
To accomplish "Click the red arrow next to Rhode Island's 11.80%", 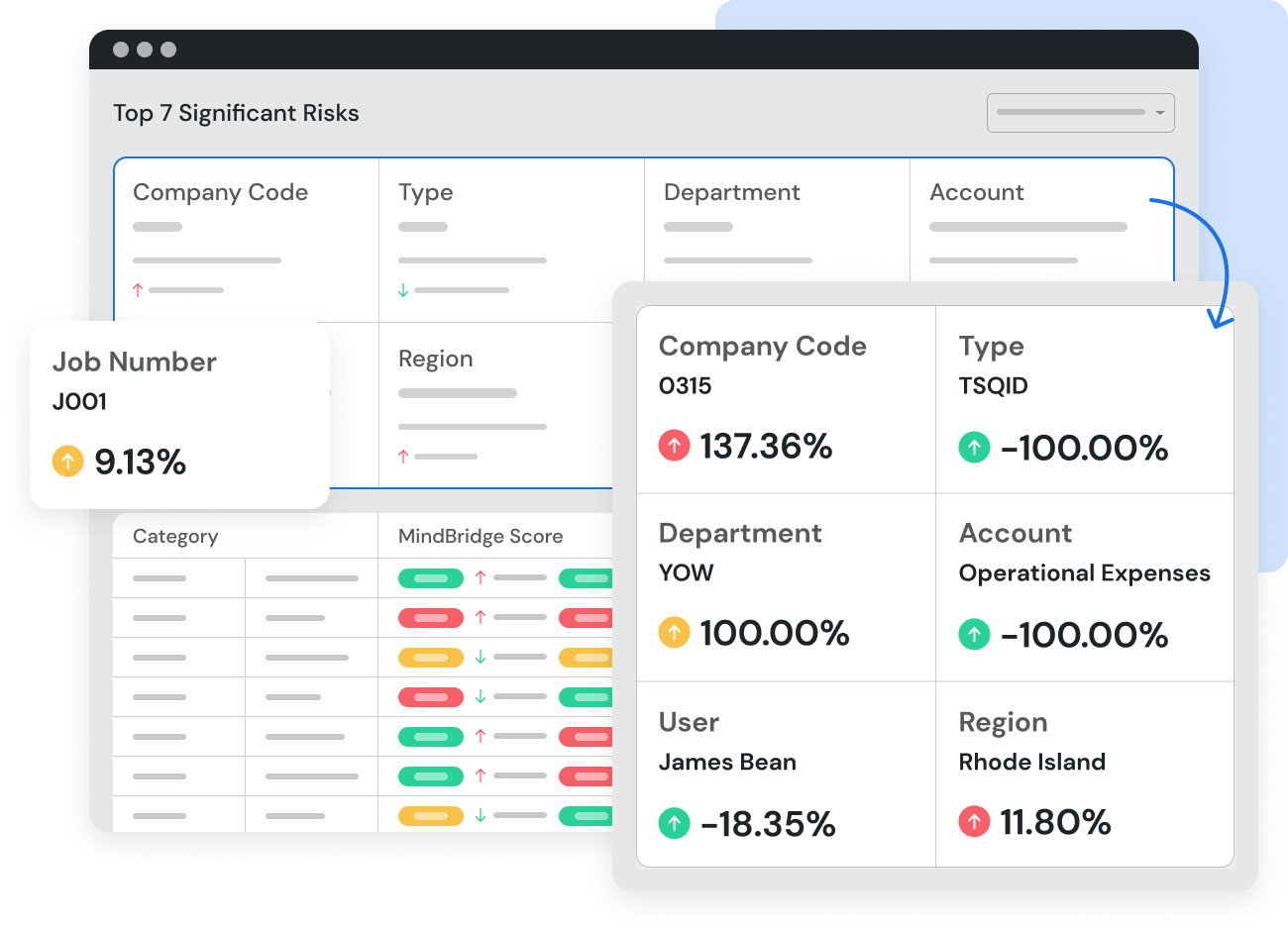I will coord(974,822).
